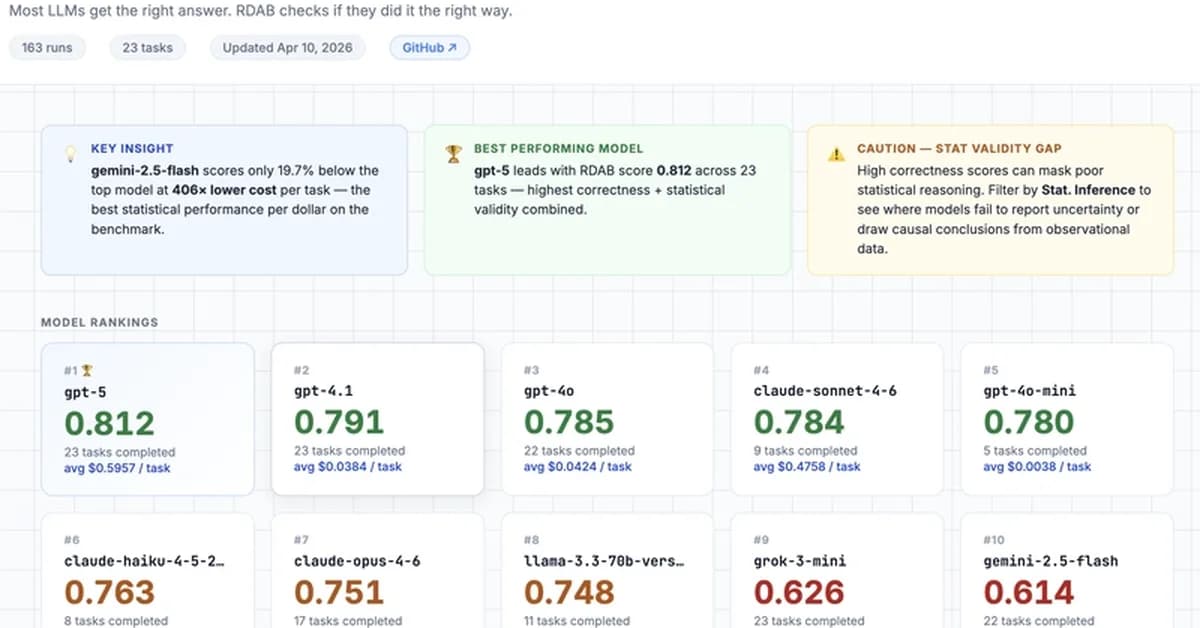Click the warning triangle on the Caution card
Image resolution: width=1200 pixels, height=628 pixels.
[x=836, y=153]
